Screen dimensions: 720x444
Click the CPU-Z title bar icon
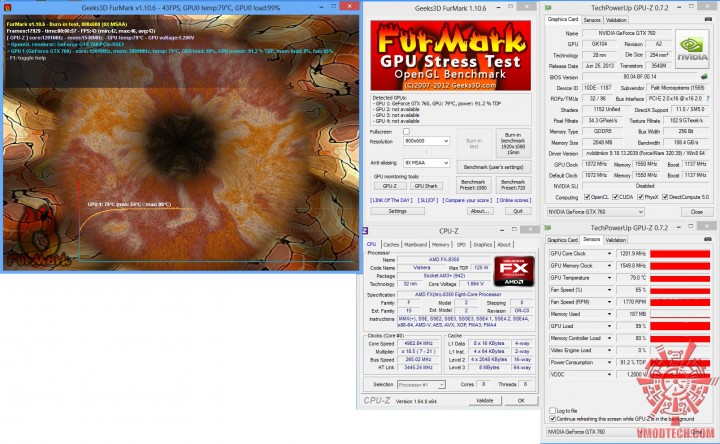(365, 230)
